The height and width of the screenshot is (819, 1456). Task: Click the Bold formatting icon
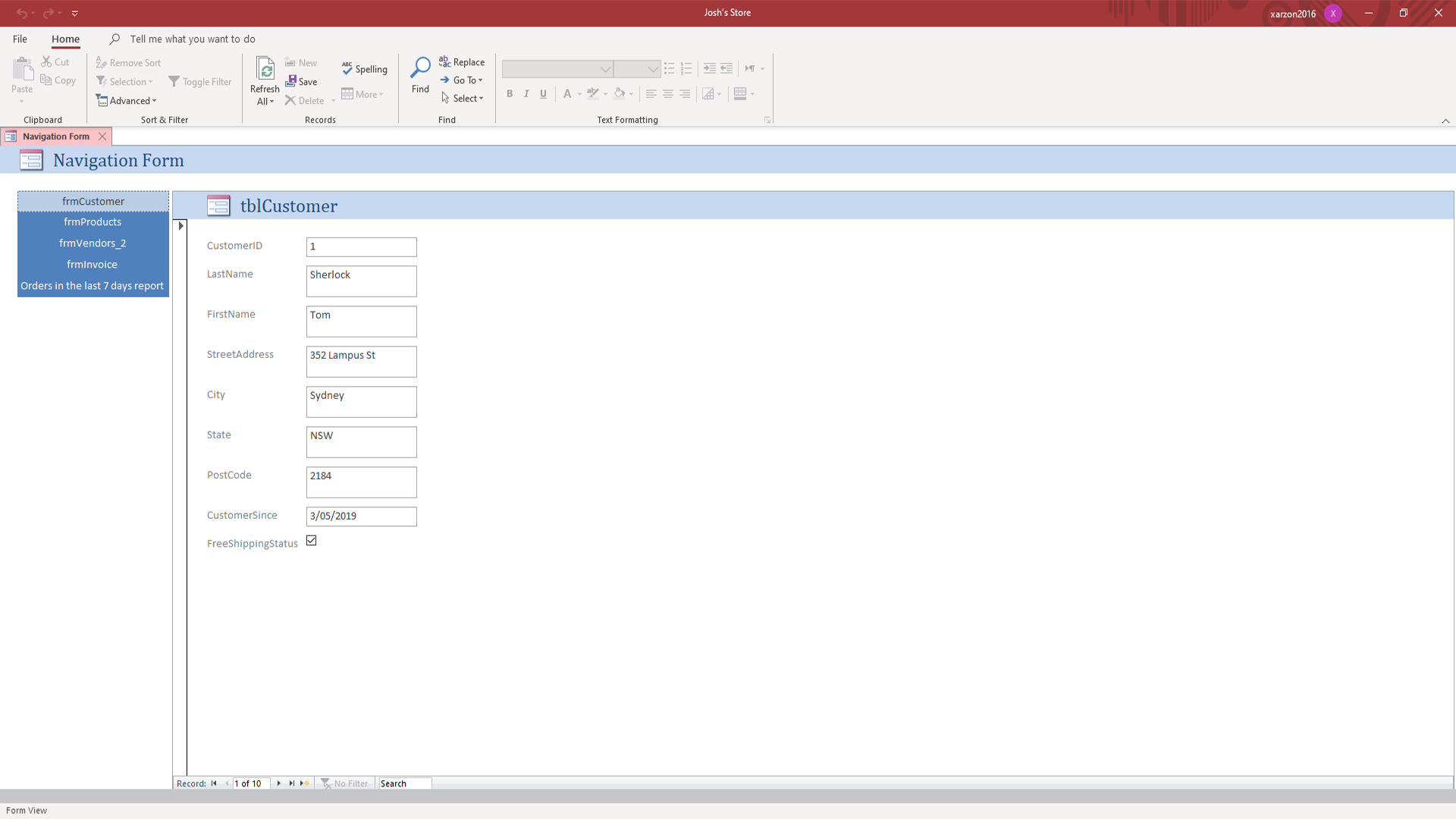click(510, 93)
